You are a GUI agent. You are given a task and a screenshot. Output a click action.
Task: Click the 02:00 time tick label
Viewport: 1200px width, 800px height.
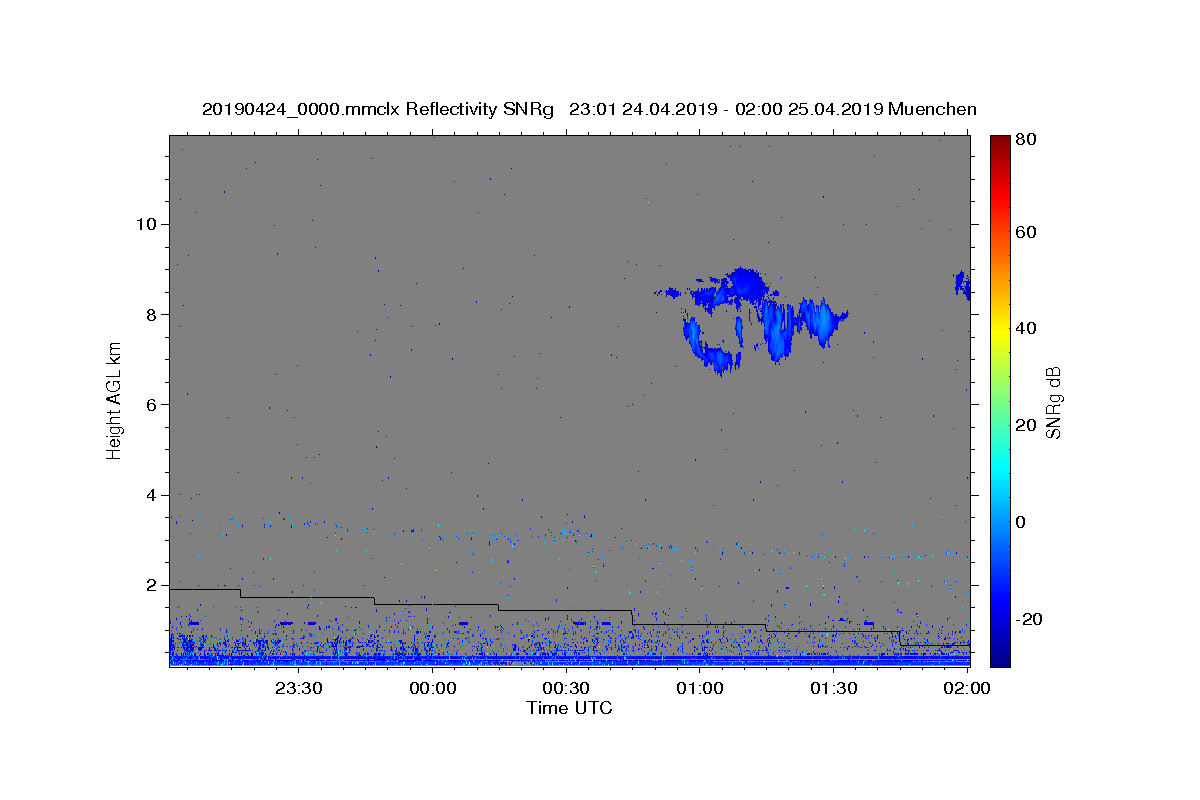point(968,688)
